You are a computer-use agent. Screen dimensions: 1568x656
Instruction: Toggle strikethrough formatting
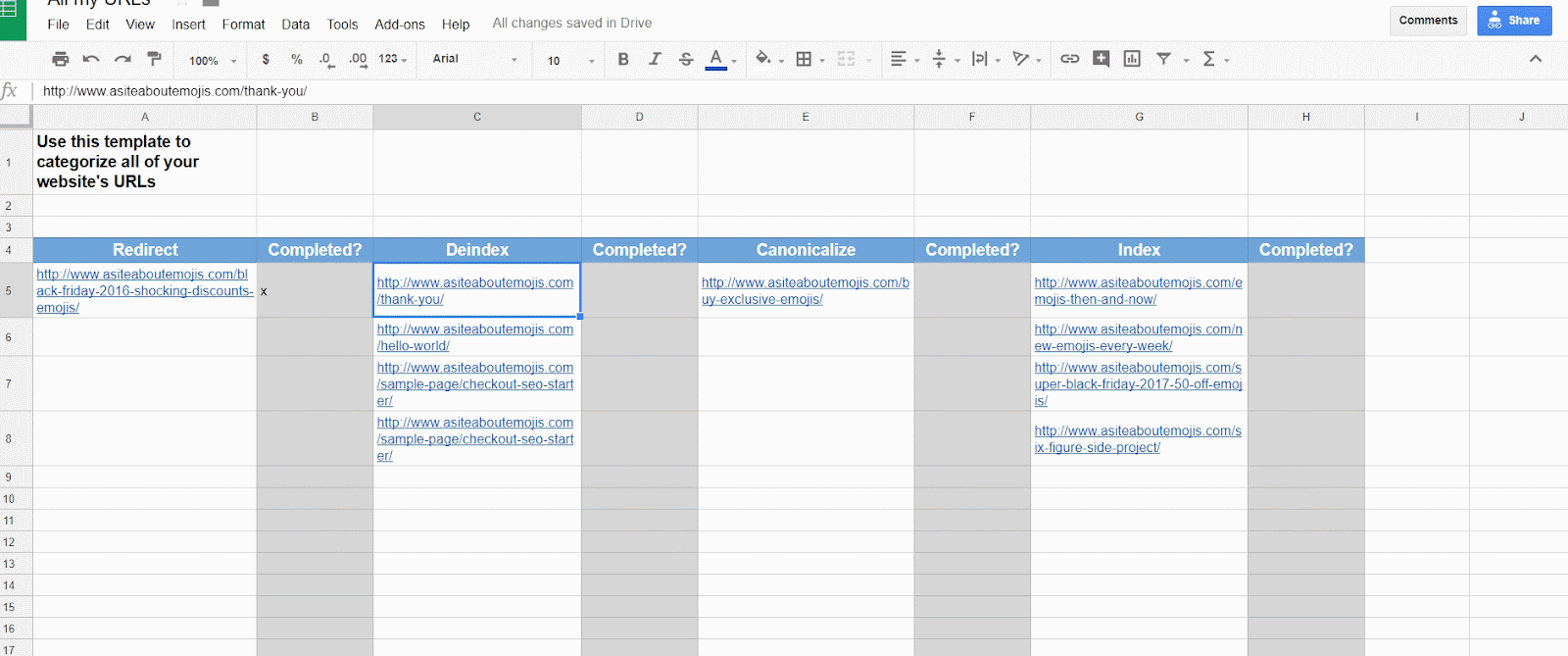(686, 59)
